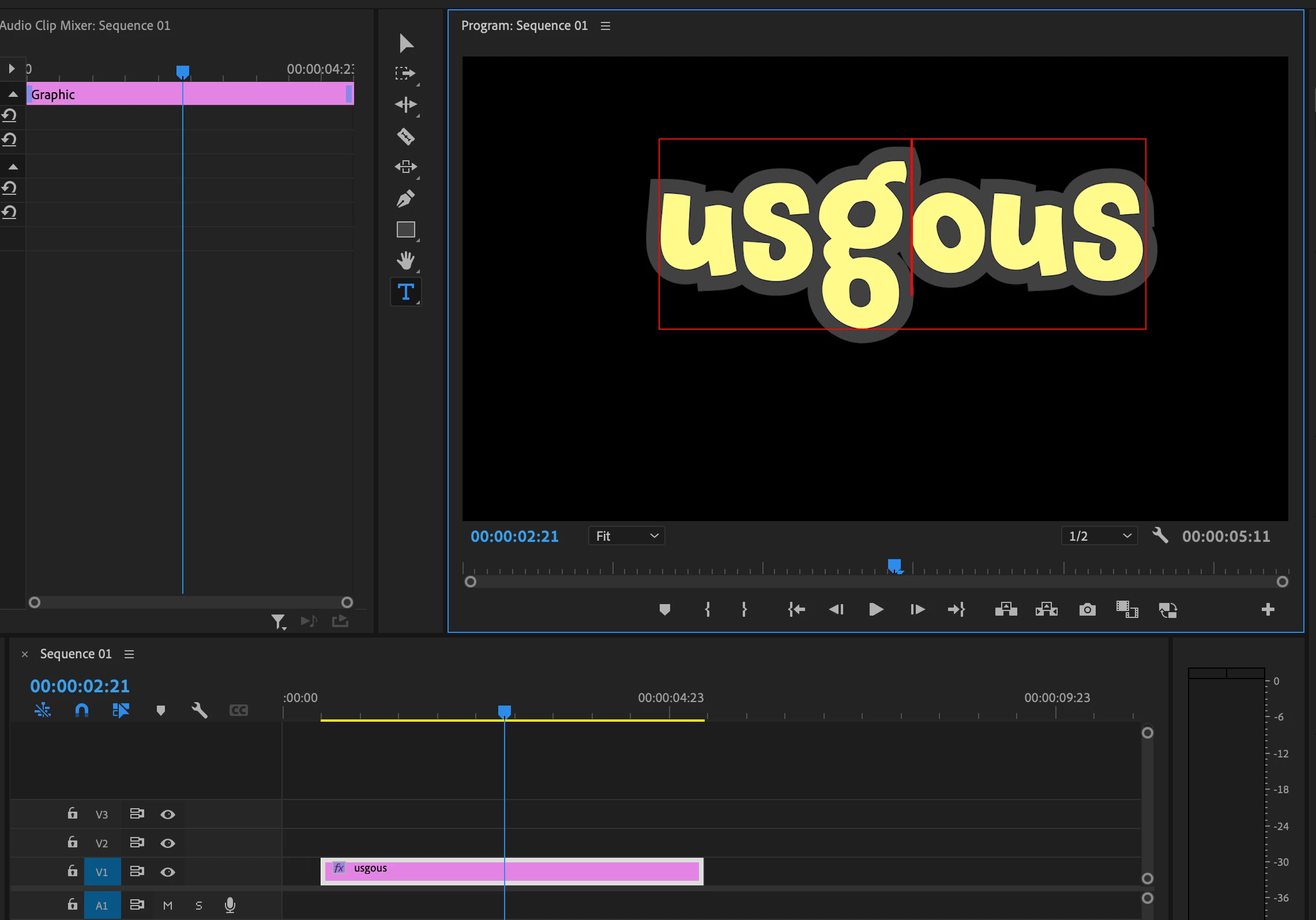The width and height of the screenshot is (1316, 920).
Task: Mute the A1 audio track
Action: click(x=168, y=905)
